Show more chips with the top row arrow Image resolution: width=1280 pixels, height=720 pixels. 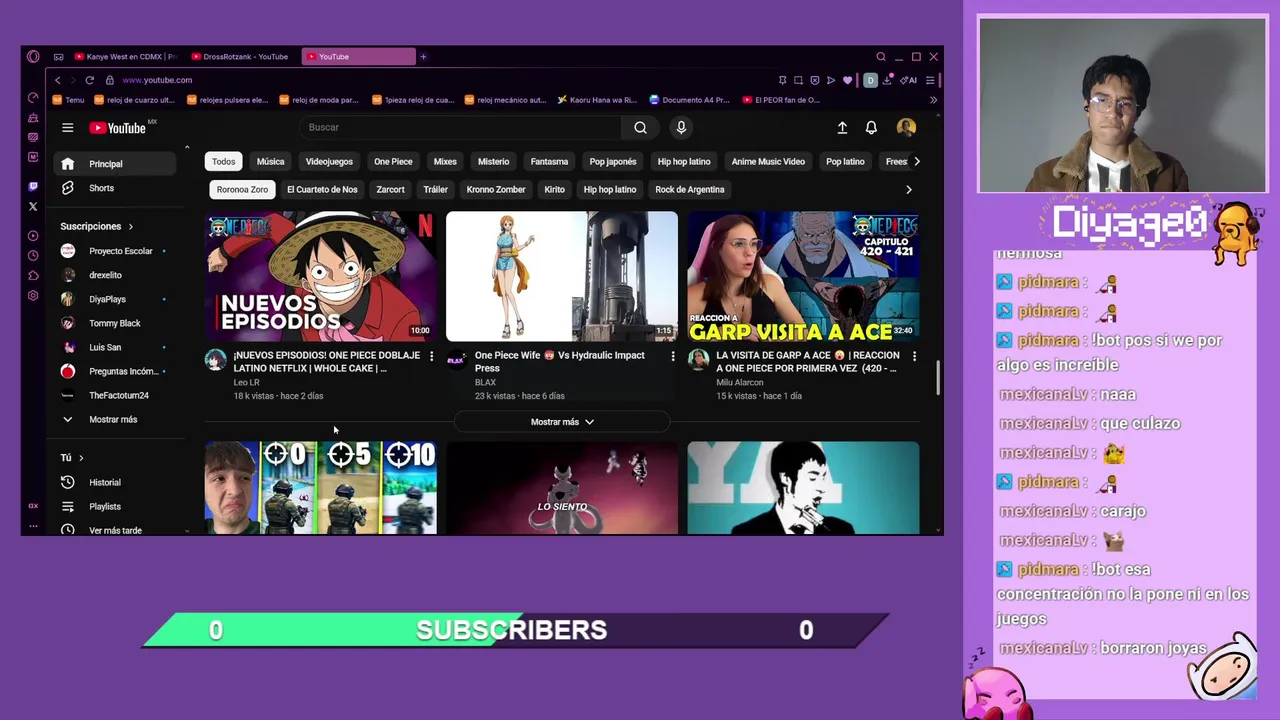916,161
